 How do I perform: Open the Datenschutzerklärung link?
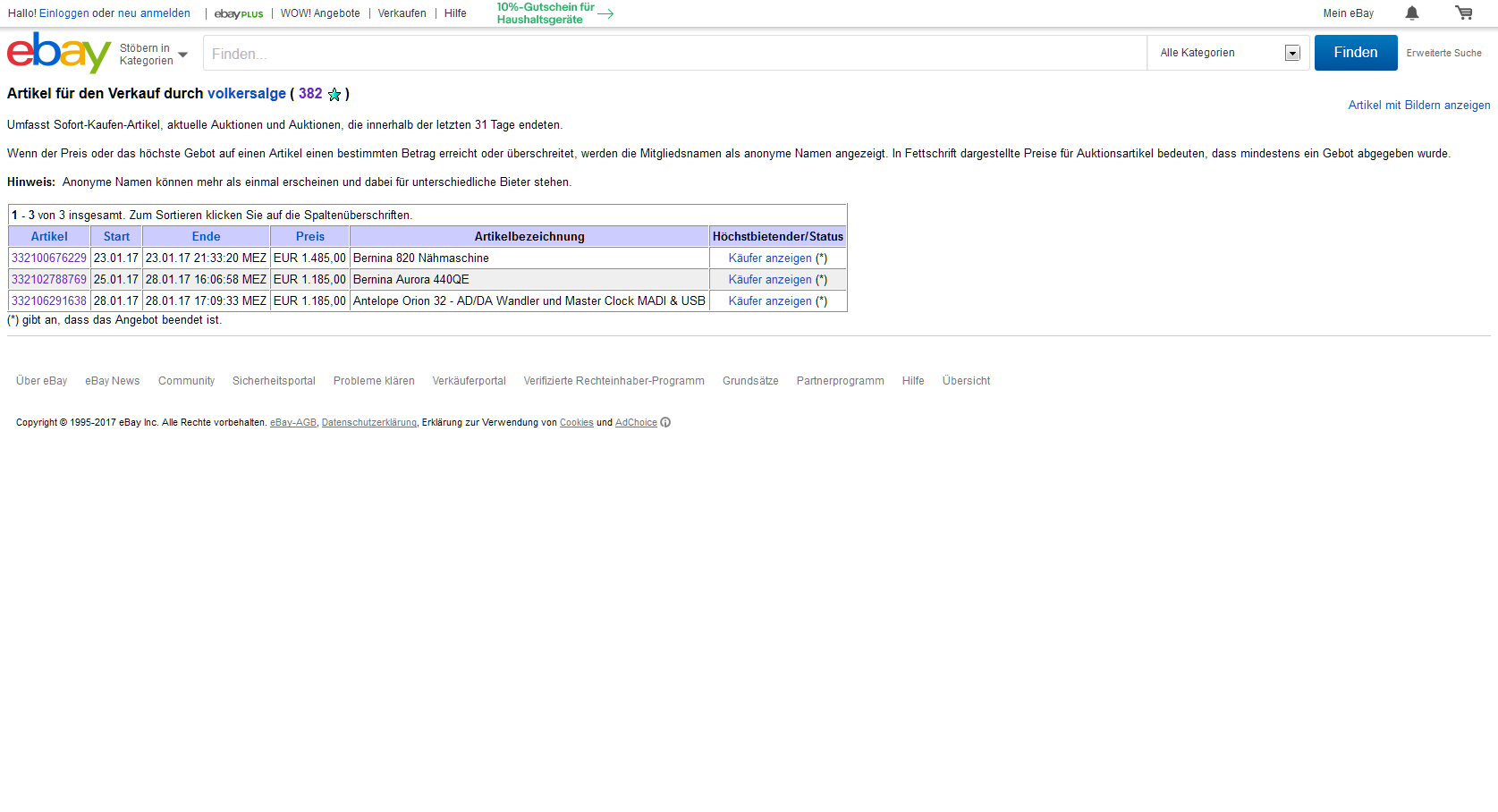(369, 423)
